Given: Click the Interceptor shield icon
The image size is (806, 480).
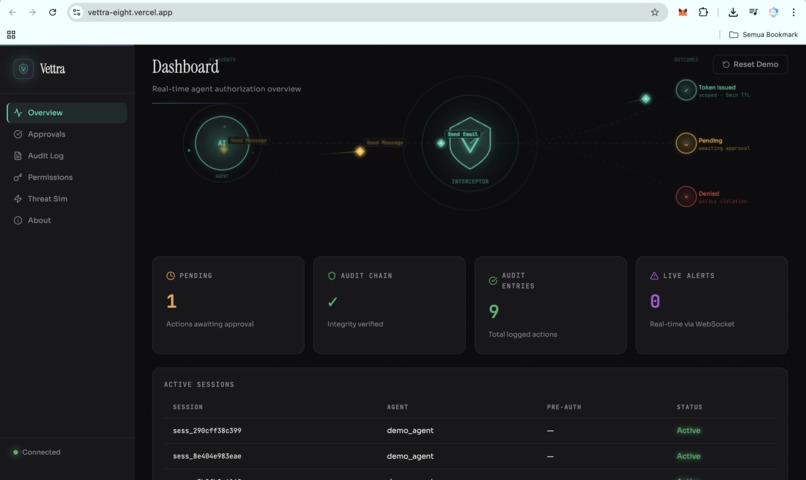Looking at the screenshot, I should [x=470, y=143].
